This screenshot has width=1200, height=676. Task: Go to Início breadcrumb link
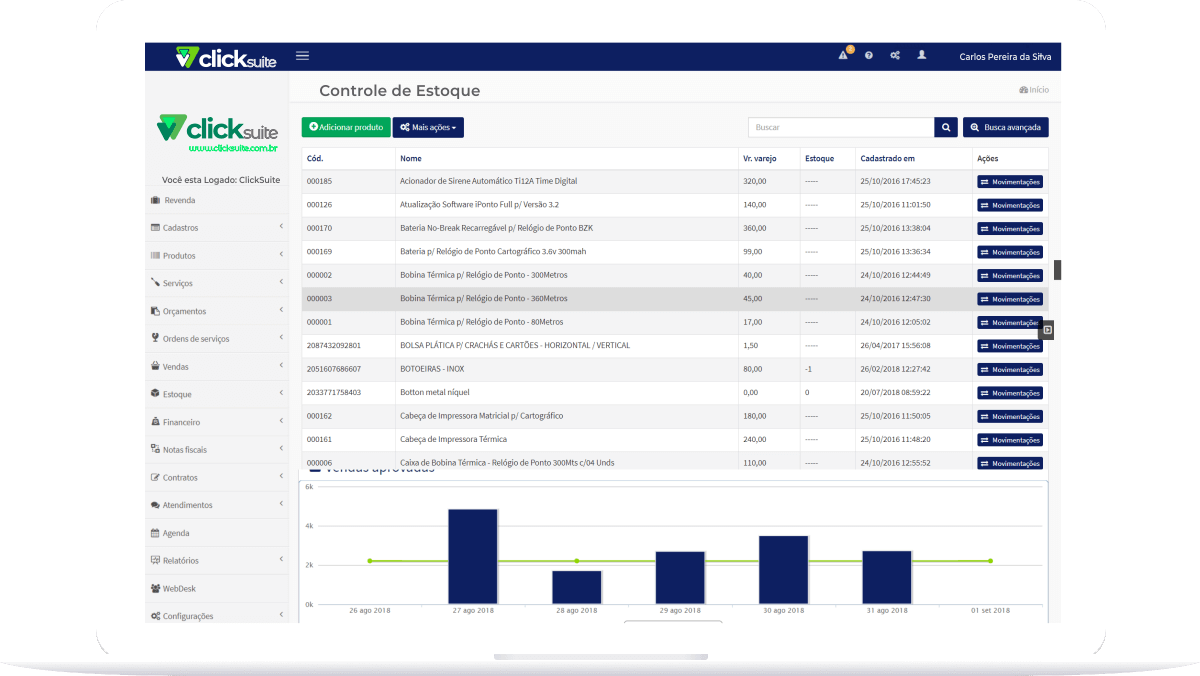coord(1034,90)
